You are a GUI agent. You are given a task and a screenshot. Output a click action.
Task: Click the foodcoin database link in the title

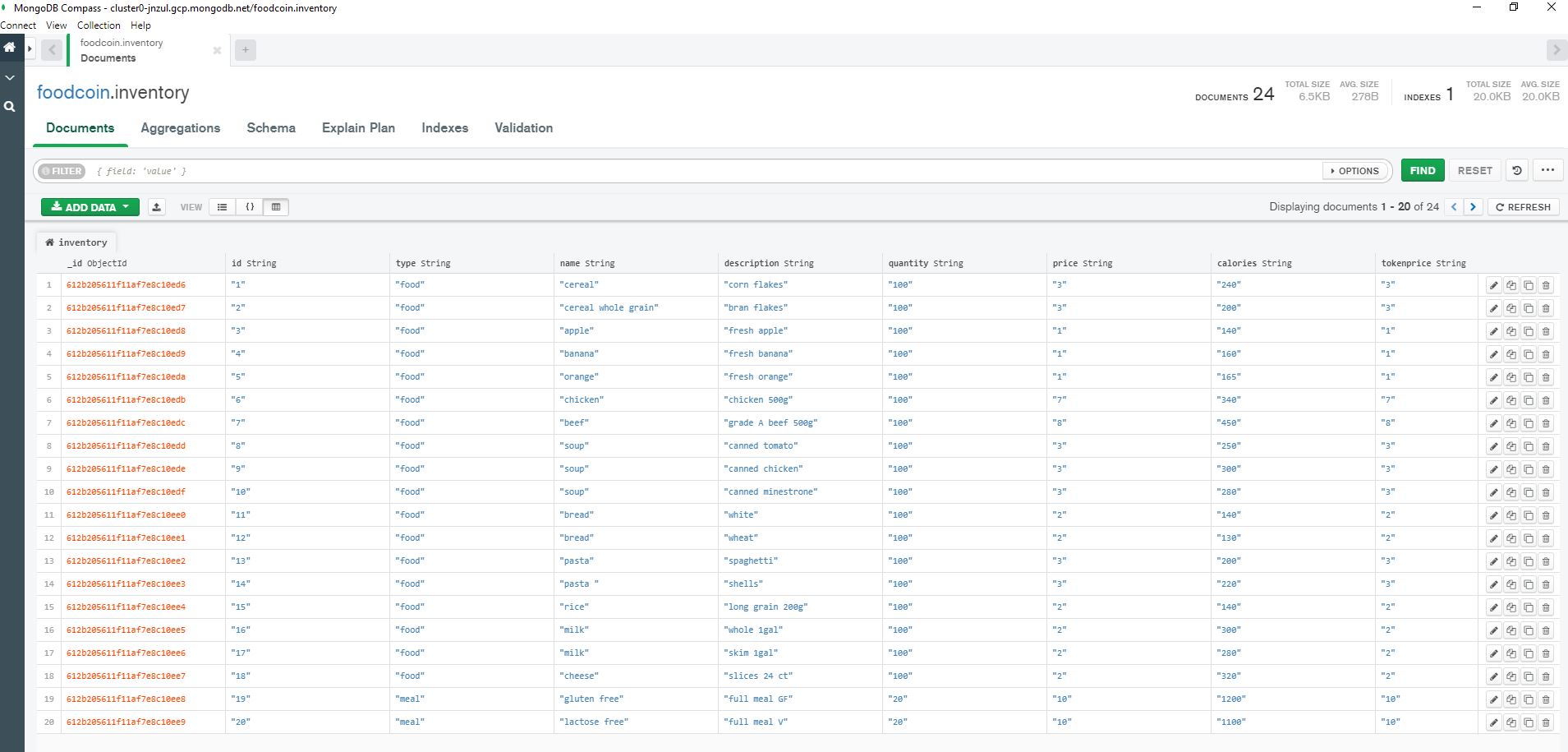tap(73, 92)
